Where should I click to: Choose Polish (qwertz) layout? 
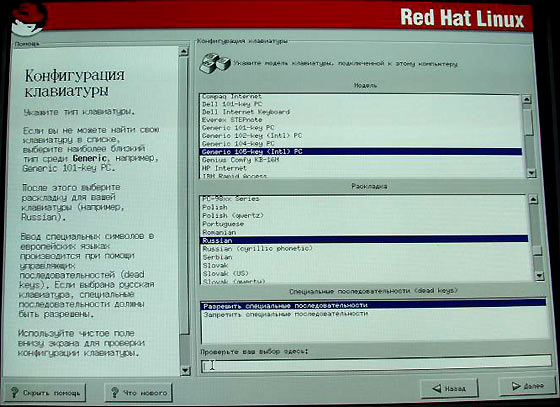coord(364,216)
